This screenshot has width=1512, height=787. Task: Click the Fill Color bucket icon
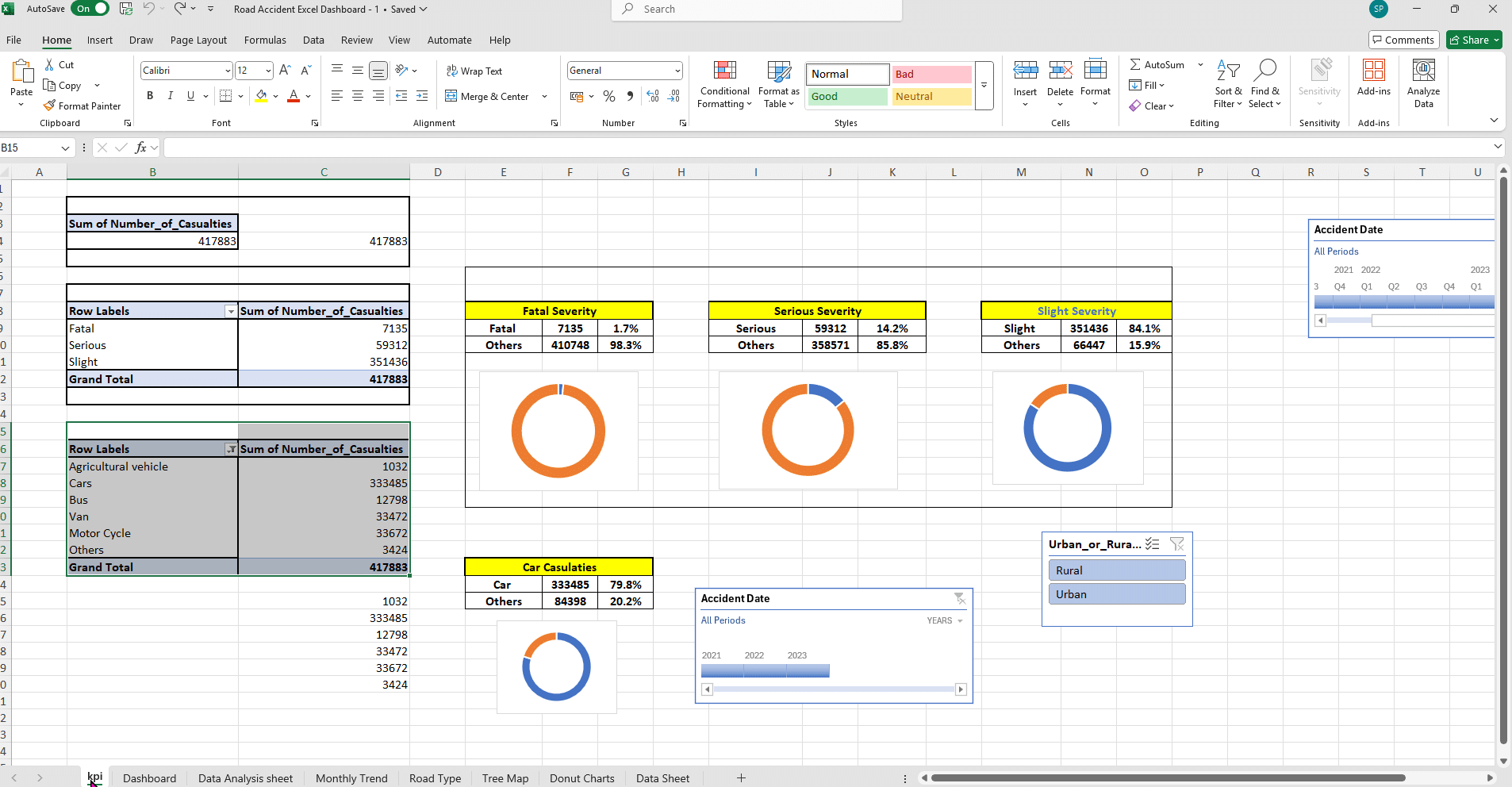point(261,96)
